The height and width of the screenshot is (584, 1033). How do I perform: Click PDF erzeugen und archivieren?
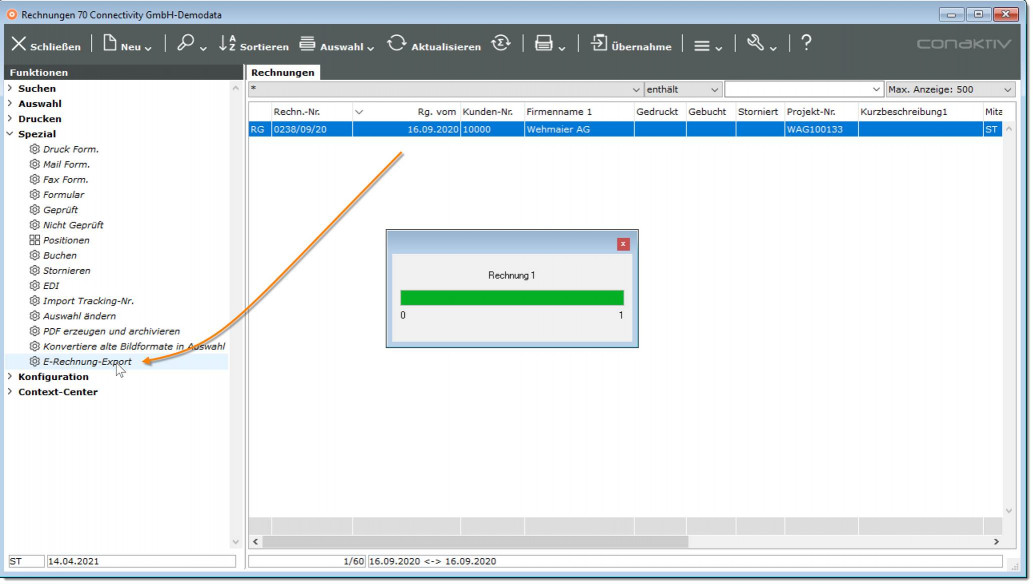click(x=111, y=331)
